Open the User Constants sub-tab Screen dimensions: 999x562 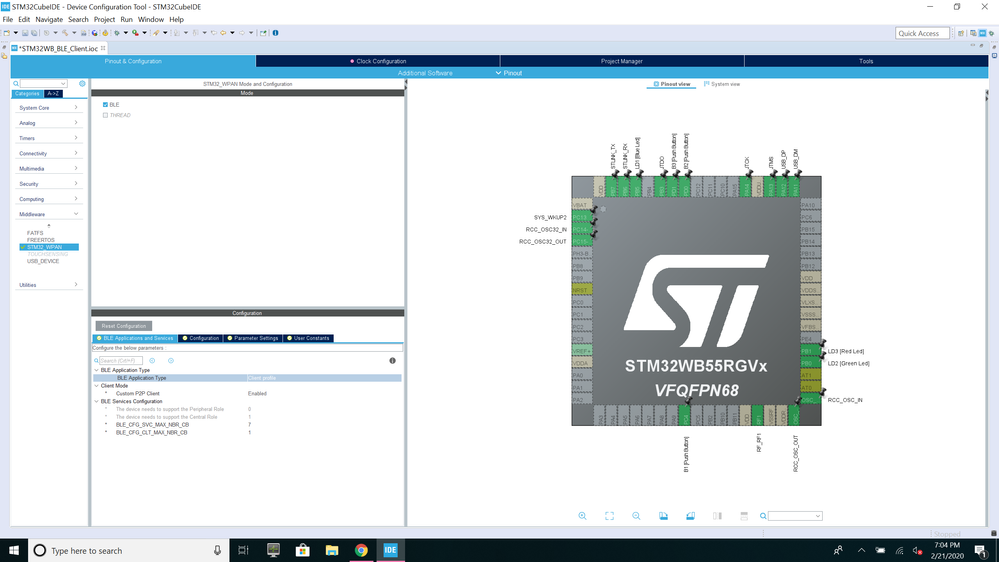pos(308,338)
